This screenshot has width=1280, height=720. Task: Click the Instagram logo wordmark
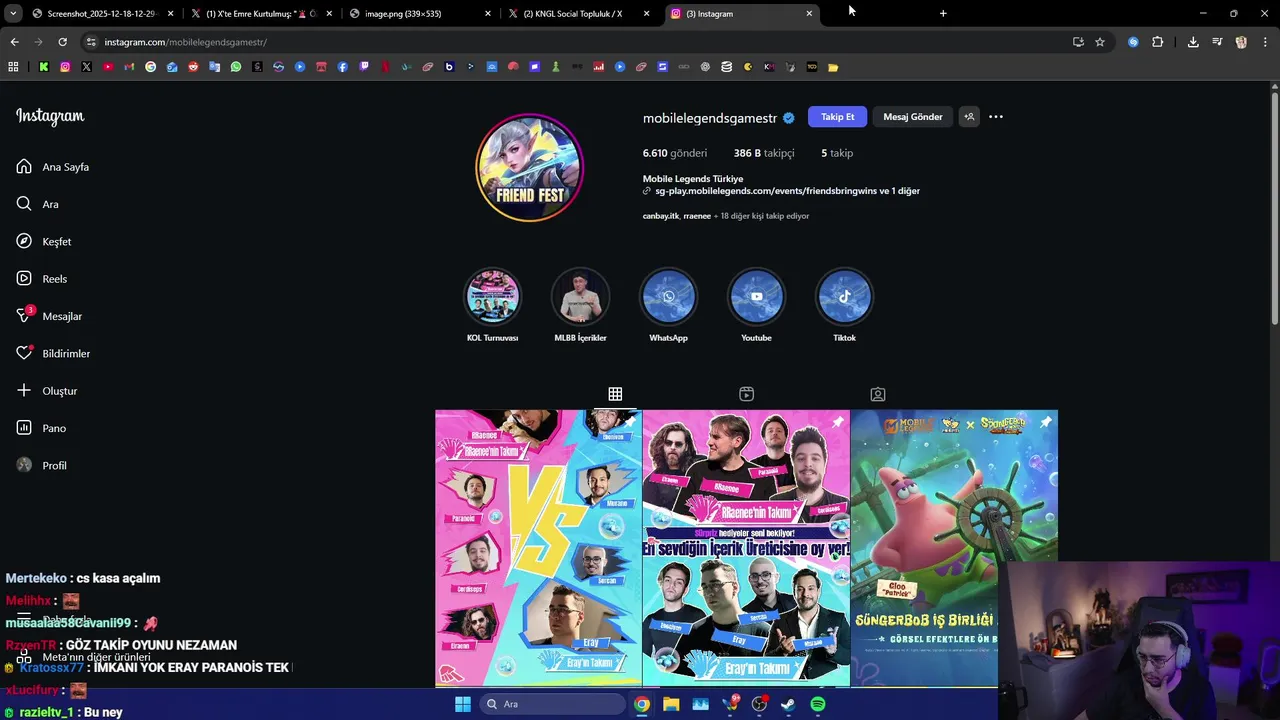pyautogui.click(x=50, y=116)
